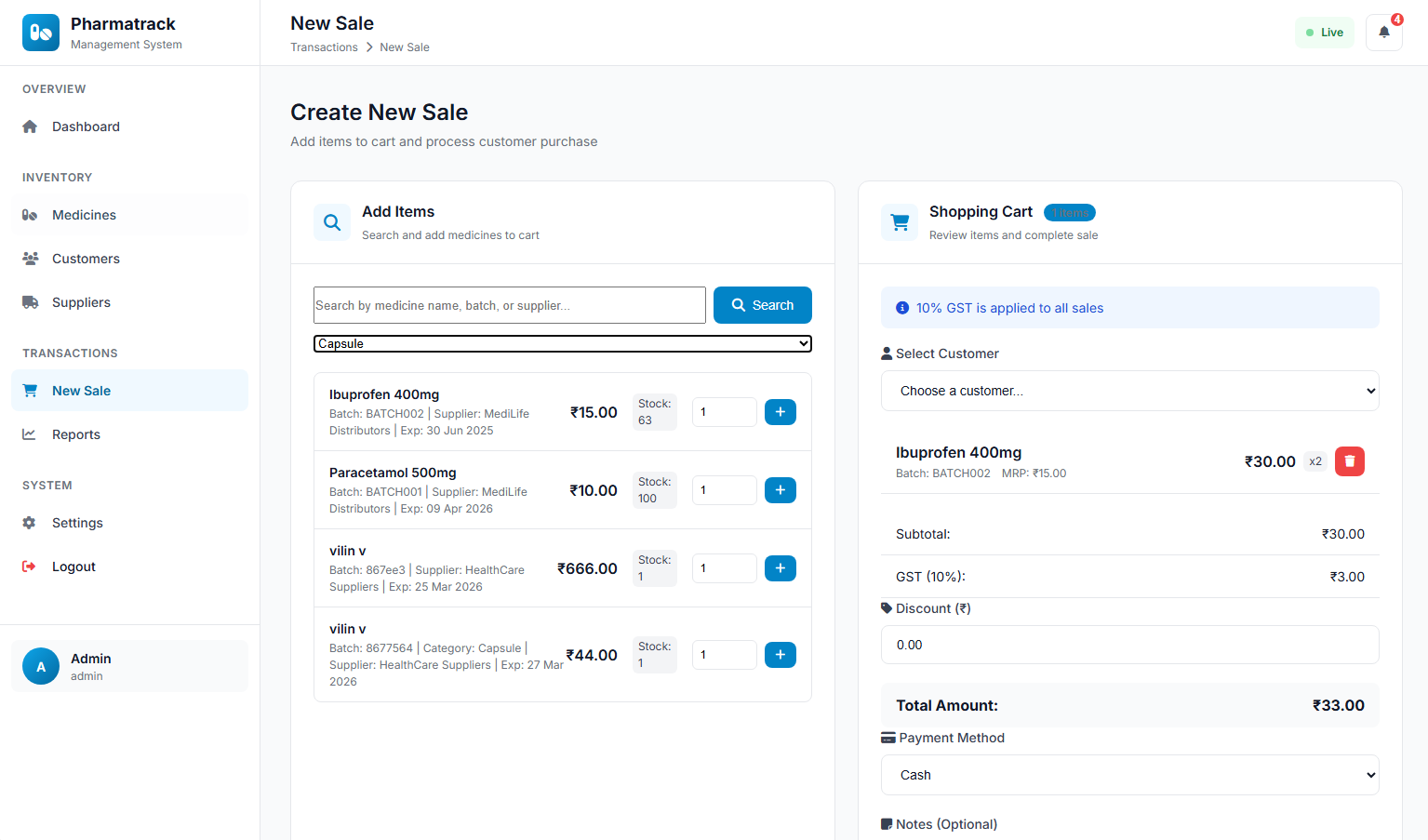The image size is (1428, 840).
Task: Go to Medicines in the sidebar
Action: [84, 215]
